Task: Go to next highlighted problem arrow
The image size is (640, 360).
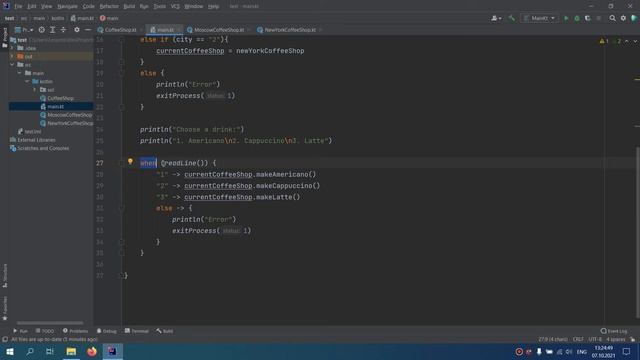Action: 635,41
